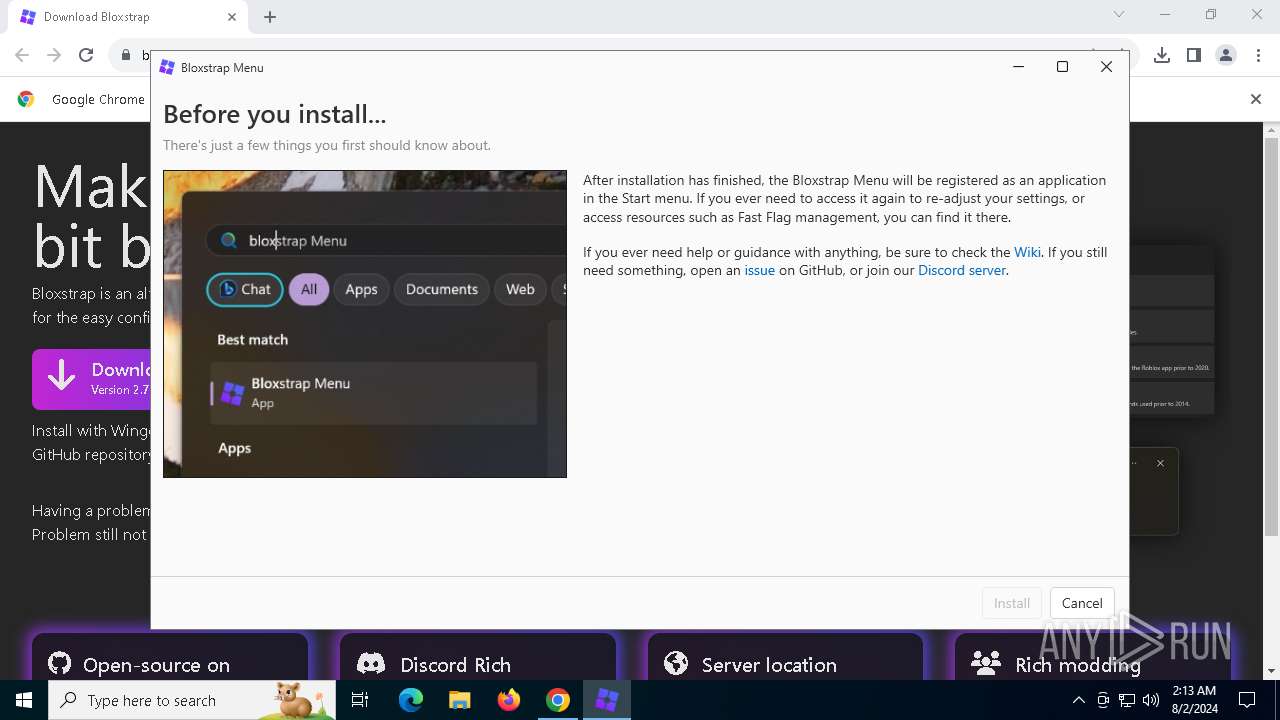Click the Server location feature card
The height and width of the screenshot is (720, 1280).
785,657
